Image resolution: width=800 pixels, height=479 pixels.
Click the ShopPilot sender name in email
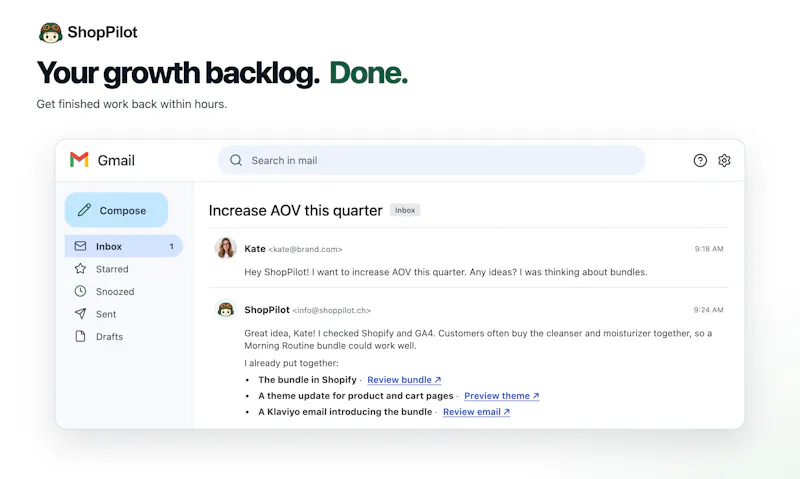(x=267, y=310)
